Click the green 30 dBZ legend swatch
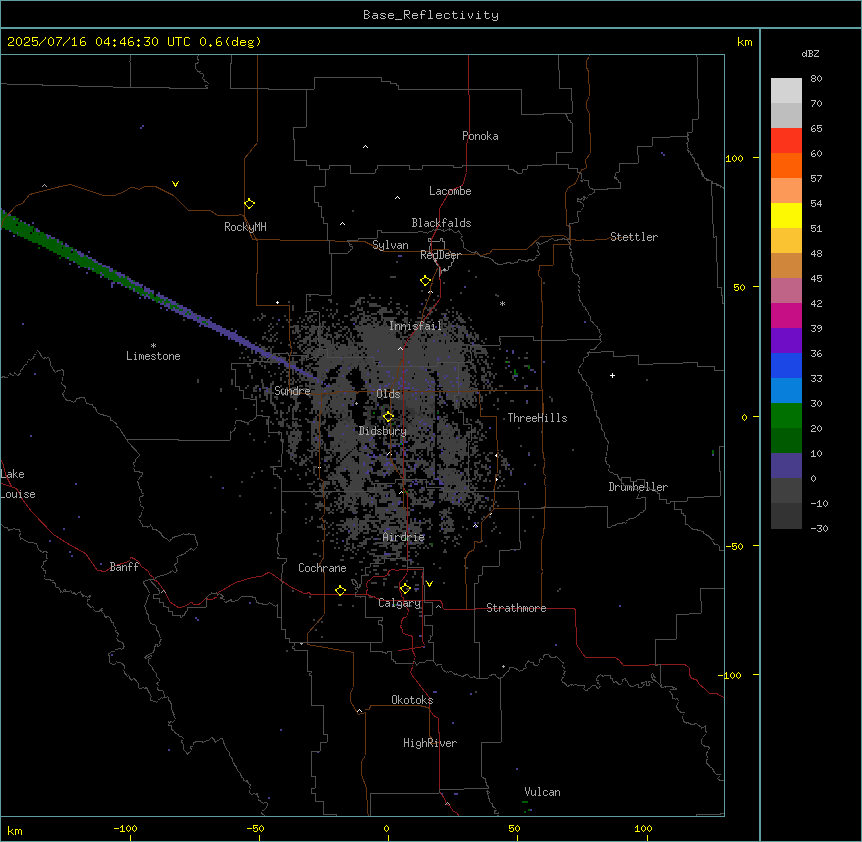This screenshot has width=862, height=842. [786, 416]
